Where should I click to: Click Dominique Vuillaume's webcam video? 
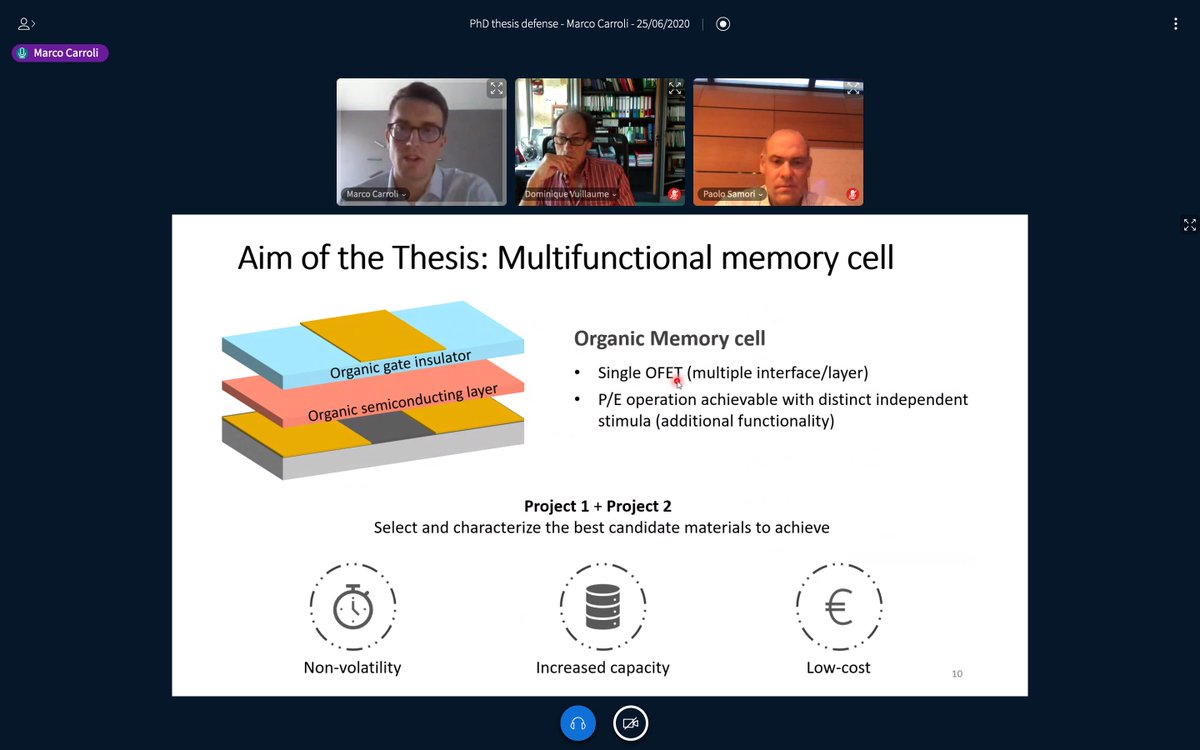[600, 142]
